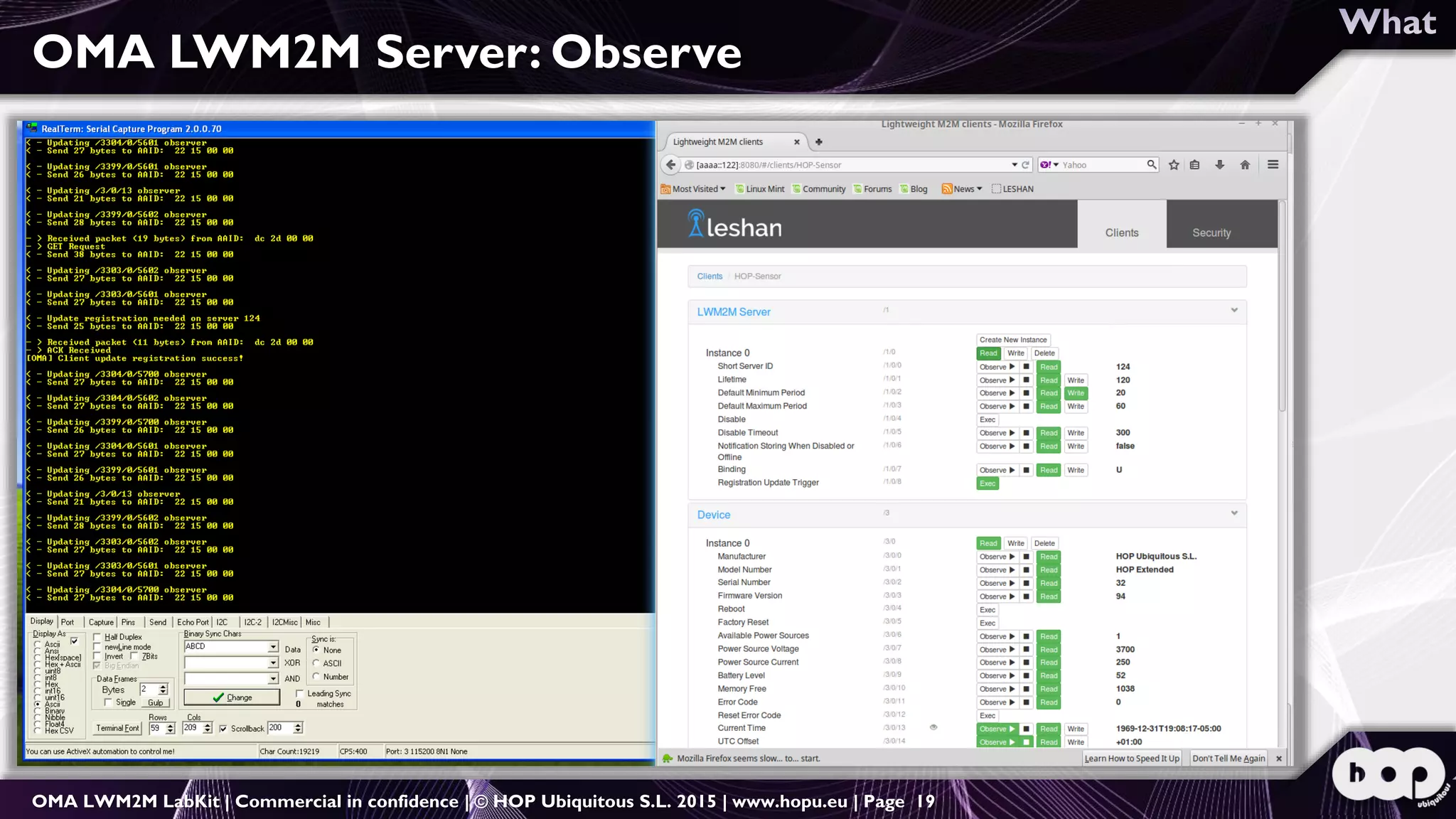
Task: Stop observing Battery Level
Action: [x=1026, y=676]
